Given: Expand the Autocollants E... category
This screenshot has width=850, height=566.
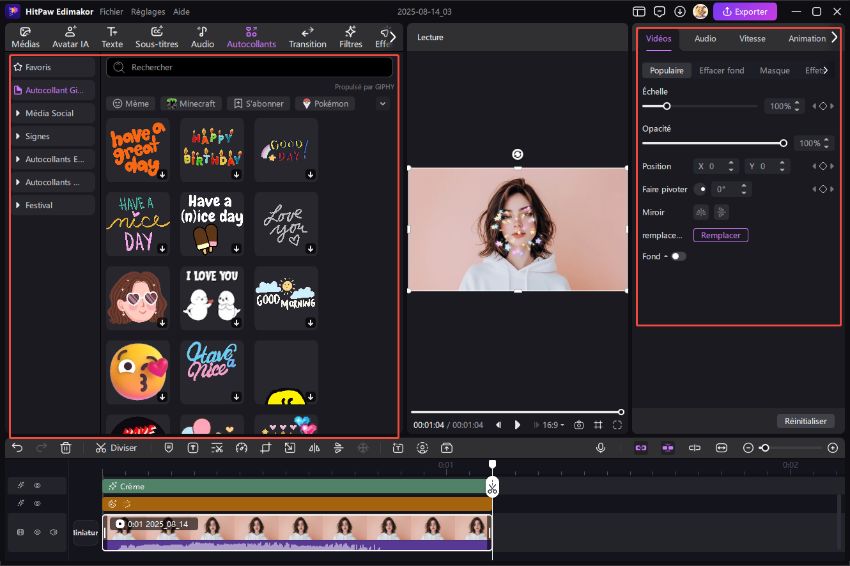Looking at the screenshot, I should (53, 159).
